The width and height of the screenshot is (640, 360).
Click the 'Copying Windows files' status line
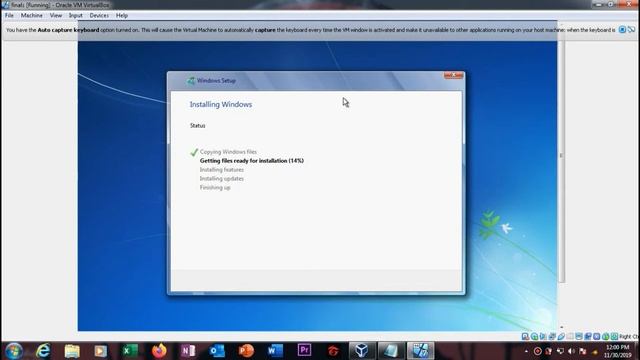pos(228,152)
